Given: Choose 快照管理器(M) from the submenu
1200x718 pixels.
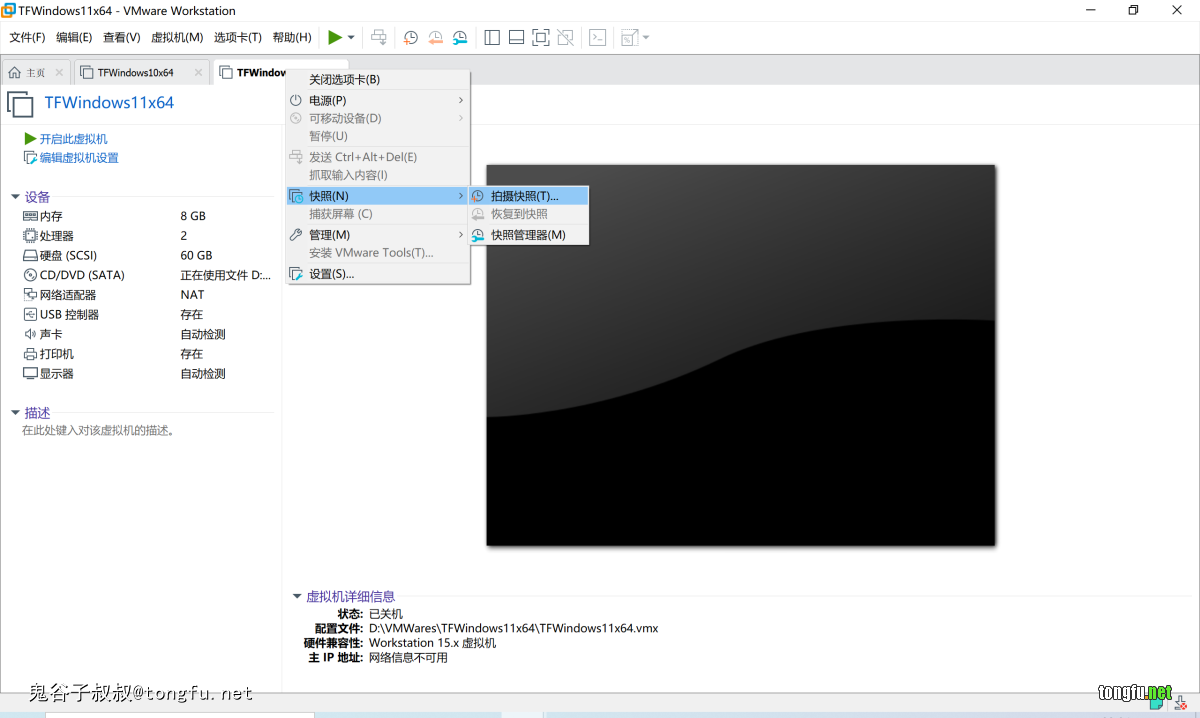Looking at the screenshot, I should coord(527,235).
